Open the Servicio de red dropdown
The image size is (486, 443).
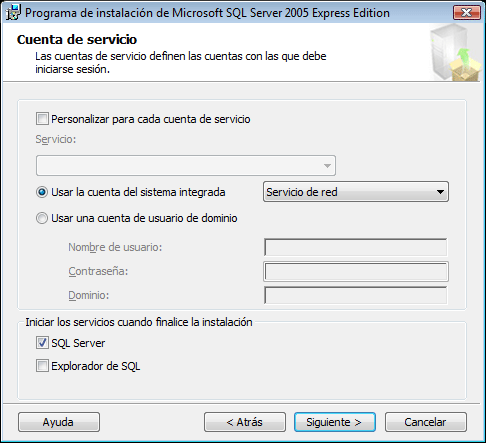pos(356,192)
